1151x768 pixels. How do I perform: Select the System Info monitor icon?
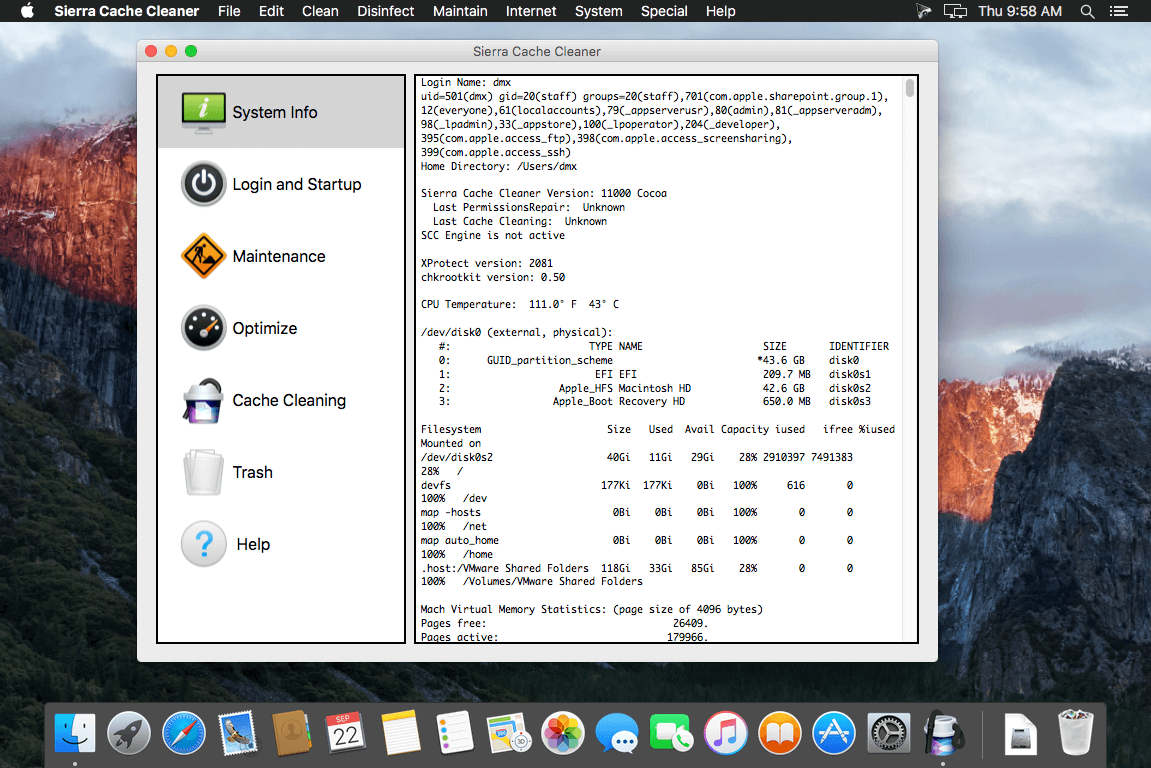[203, 112]
